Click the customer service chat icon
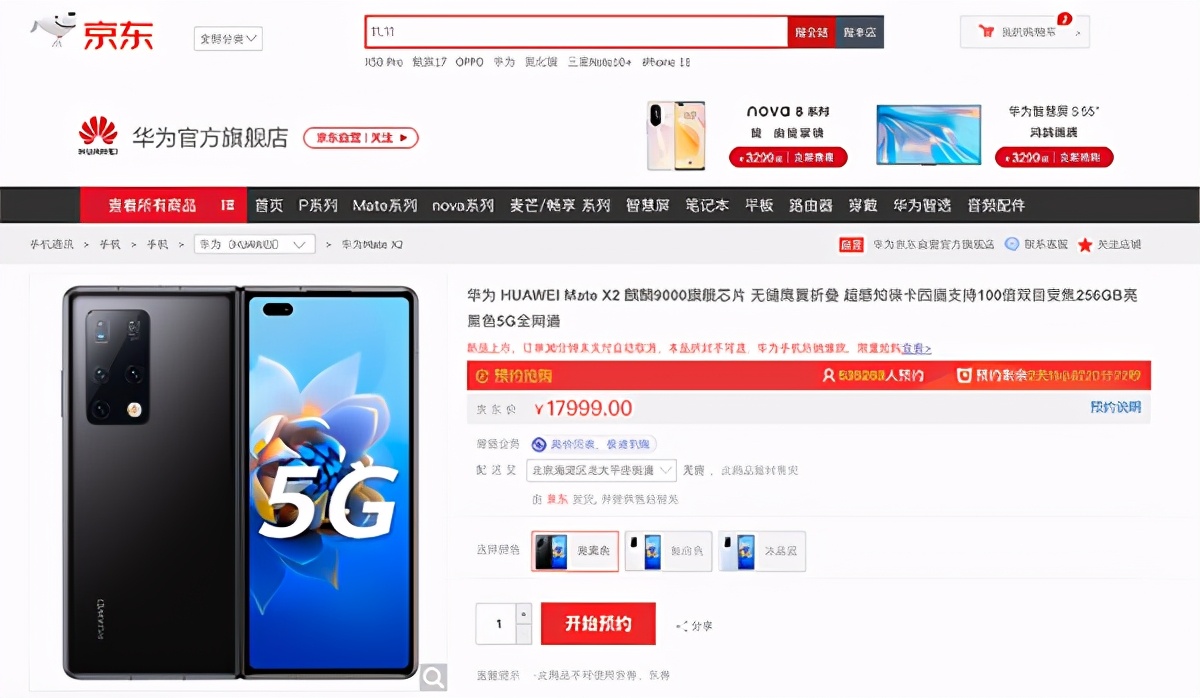The image size is (1200, 698). click(1012, 244)
